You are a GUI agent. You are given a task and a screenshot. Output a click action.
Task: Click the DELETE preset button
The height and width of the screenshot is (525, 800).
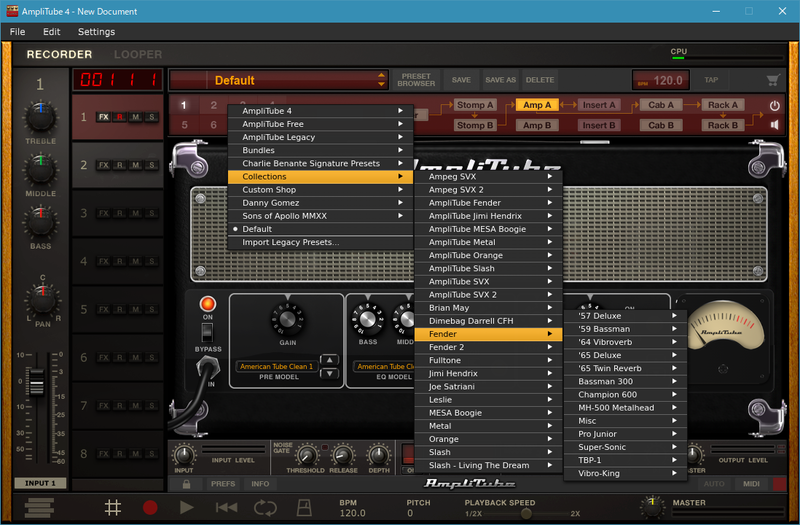coord(540,80)
